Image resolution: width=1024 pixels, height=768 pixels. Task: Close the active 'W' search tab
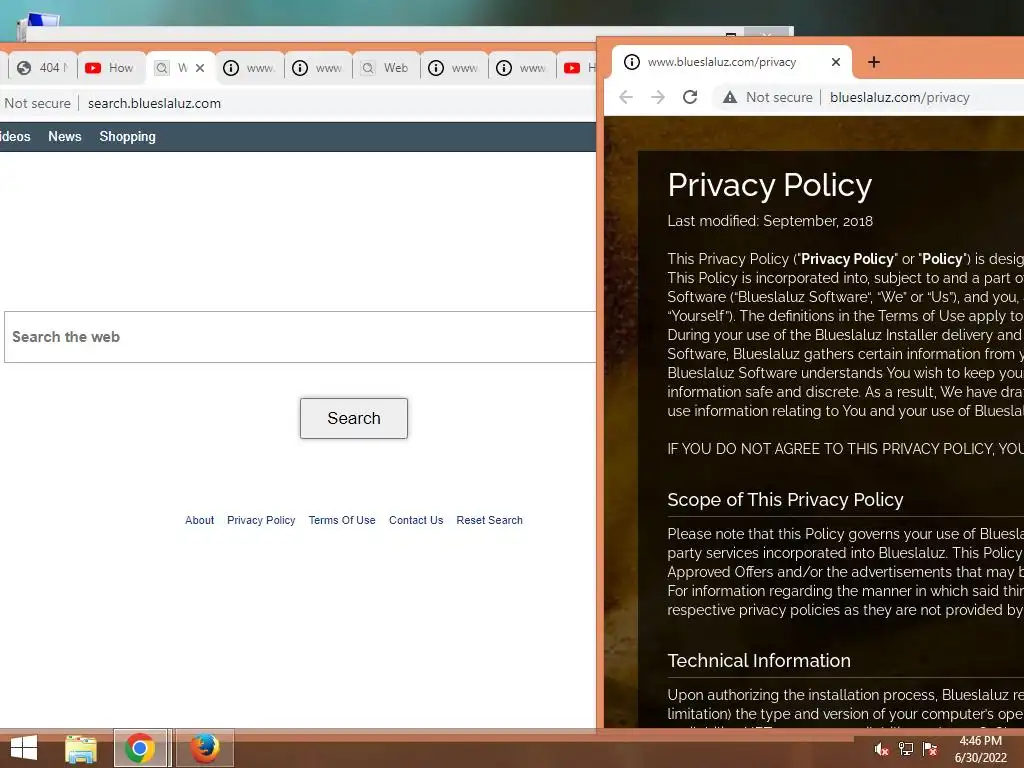click(x=200, y=68)
